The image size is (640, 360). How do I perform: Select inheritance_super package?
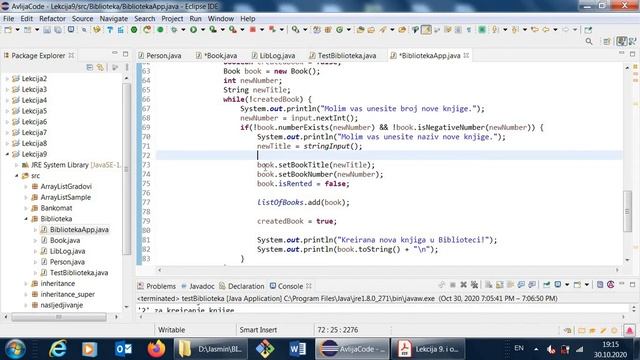pyautogui.click(x=67, y=294)
